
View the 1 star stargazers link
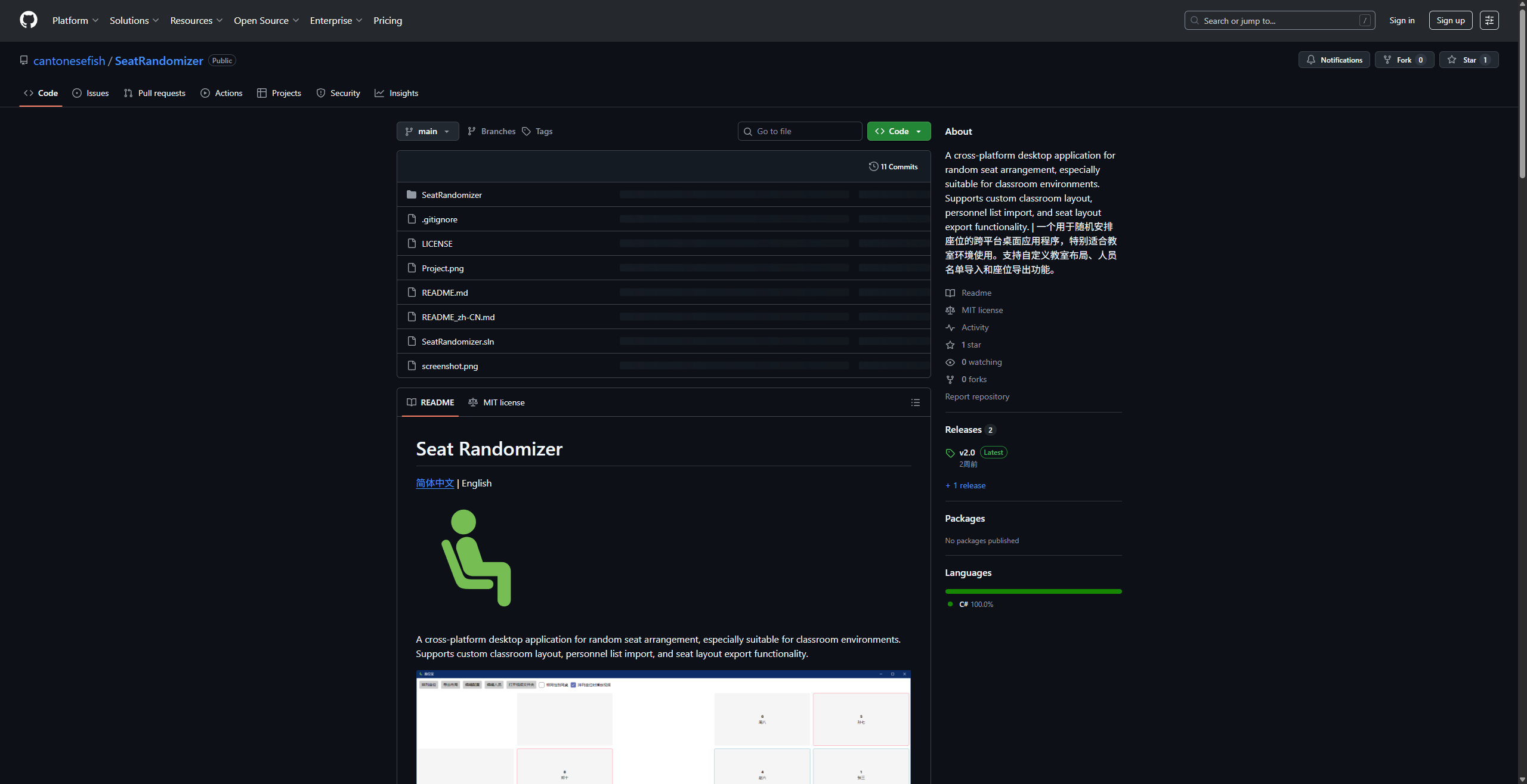point(963,345)
